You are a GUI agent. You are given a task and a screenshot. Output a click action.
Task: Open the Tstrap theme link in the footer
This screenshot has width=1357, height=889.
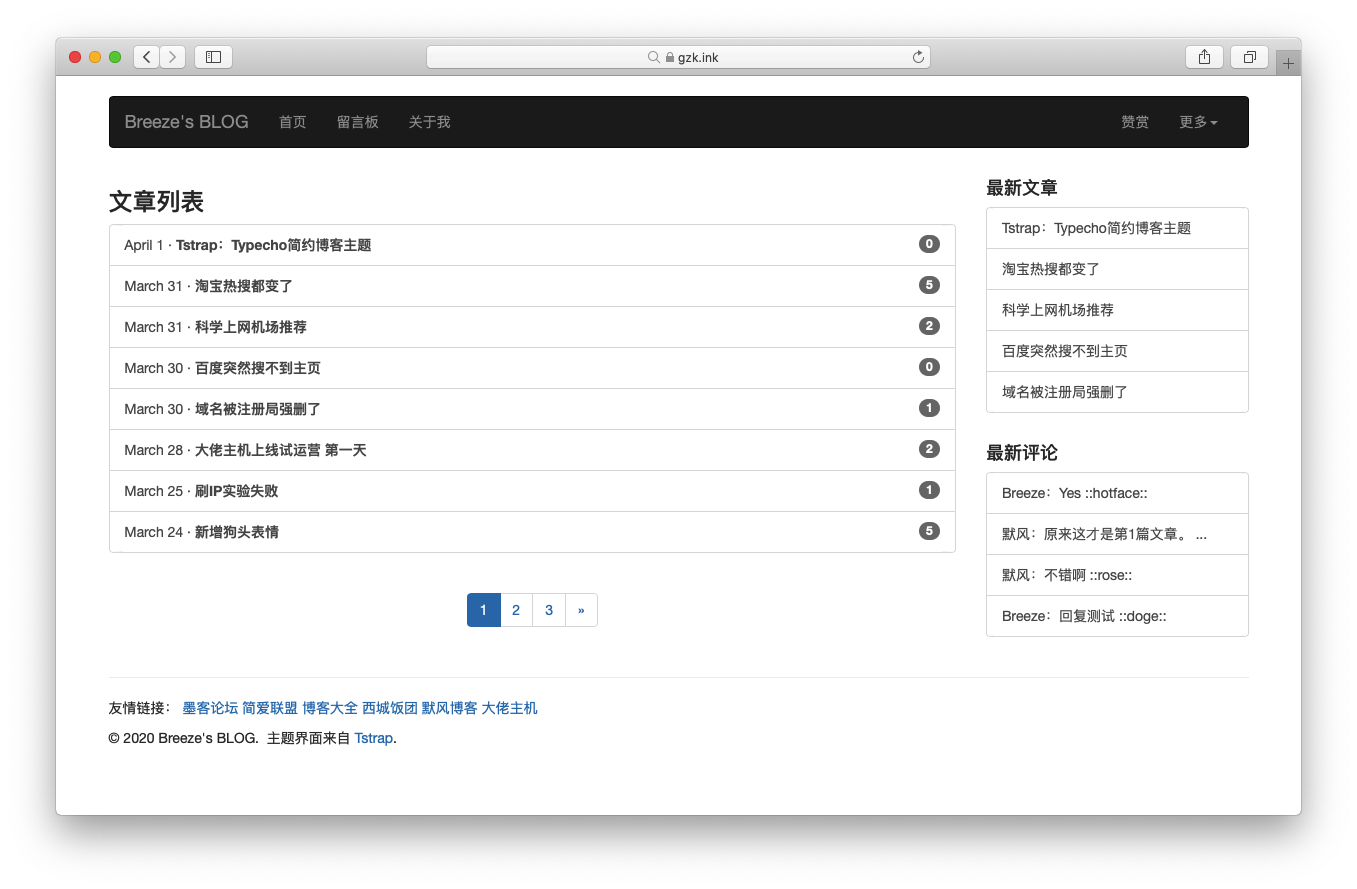(x=373, y=738)
